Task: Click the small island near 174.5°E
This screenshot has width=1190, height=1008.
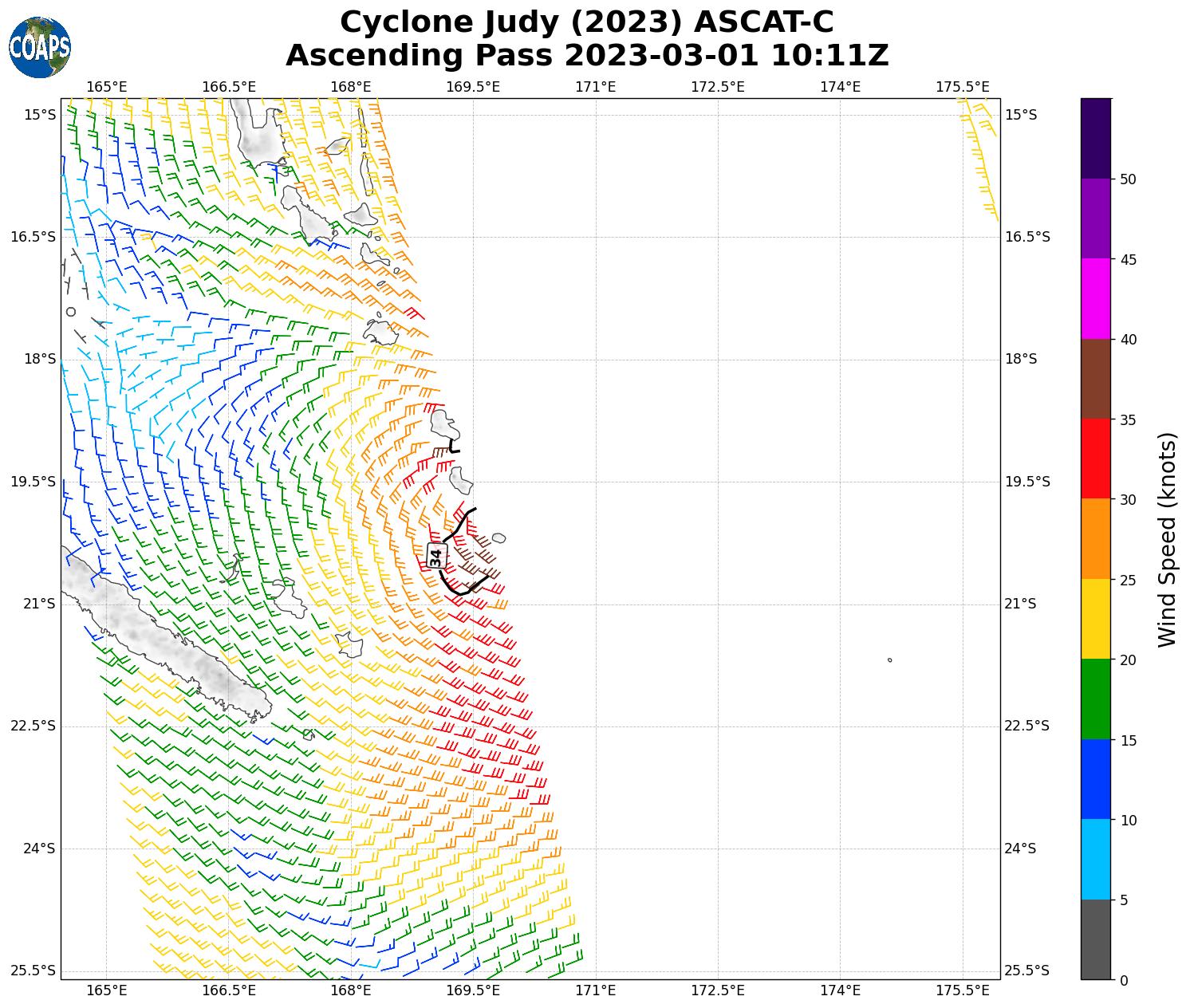Action: coord(889,660)
